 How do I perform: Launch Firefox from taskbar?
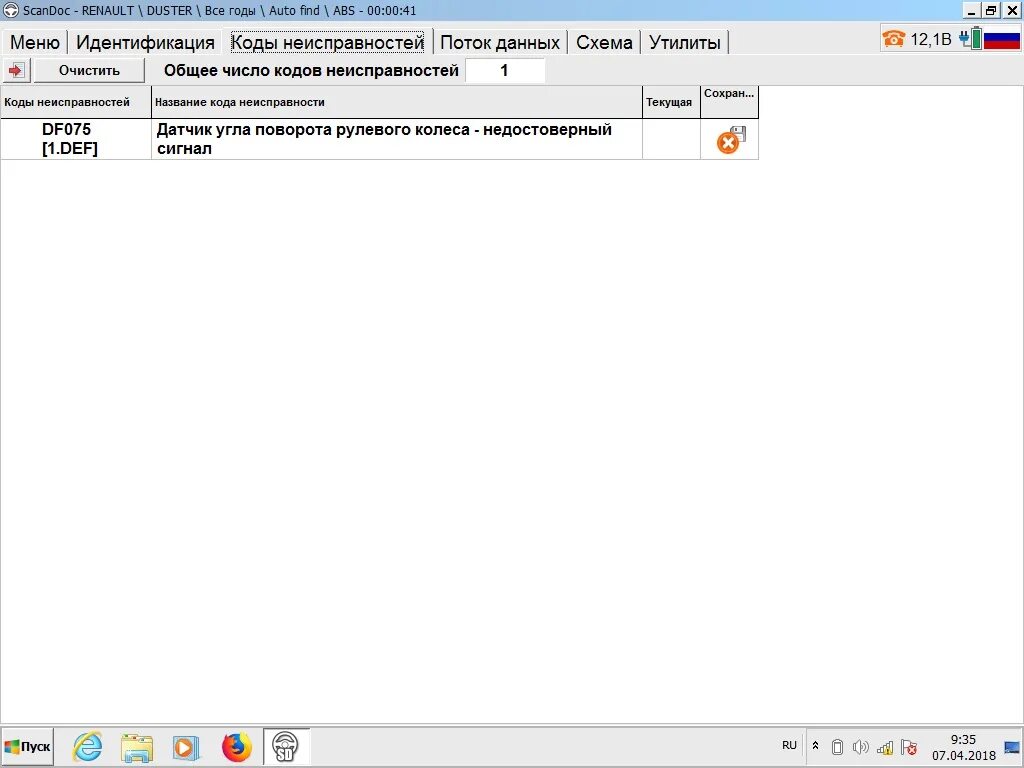pyautogui.click(x=236, y=747)
